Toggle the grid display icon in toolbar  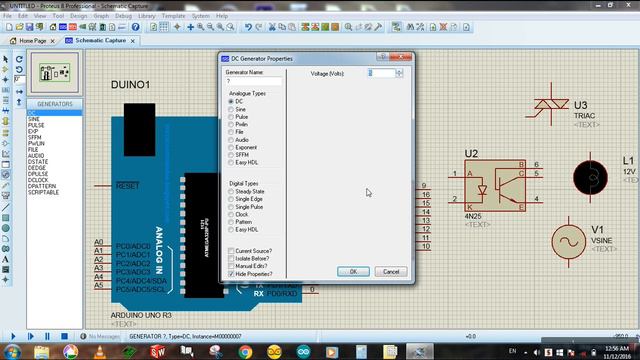click(x=164, y=27)
